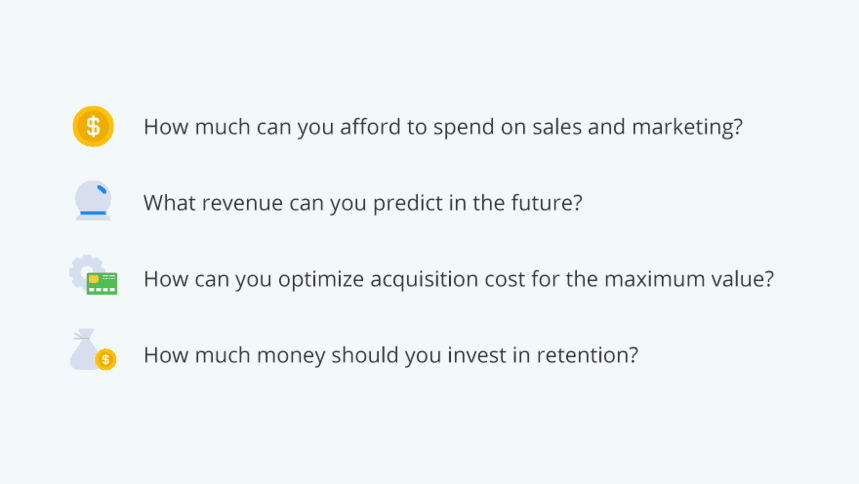Open the retention investment question

click(390, 355)
